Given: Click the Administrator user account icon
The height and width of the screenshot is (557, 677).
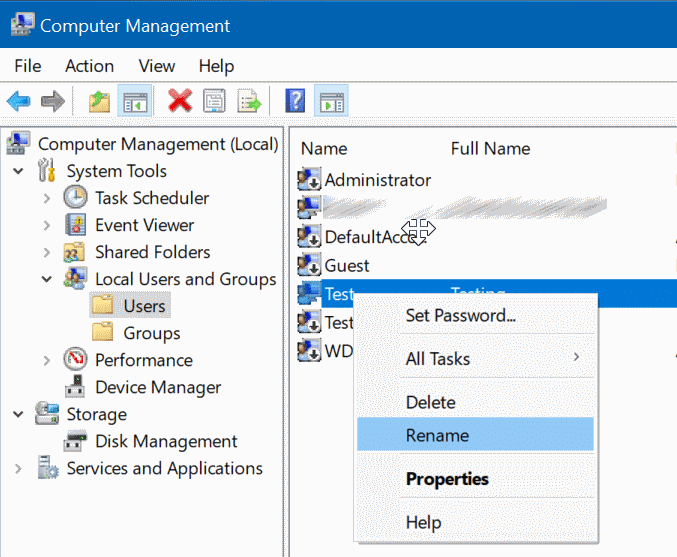Looking at the screenshot, I should click(x=309, y=179).
